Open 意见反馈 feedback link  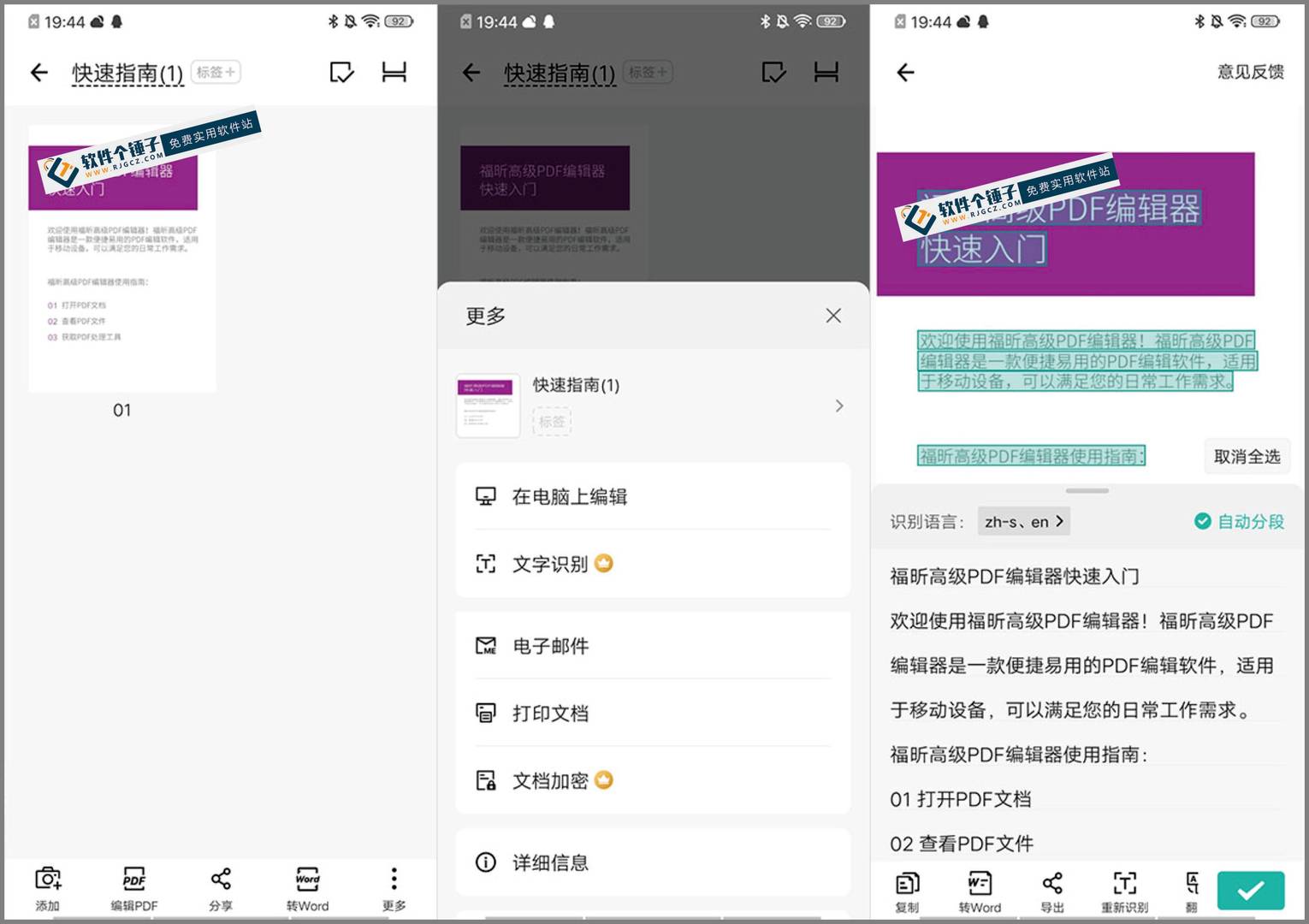click(x=1250, y=72)
